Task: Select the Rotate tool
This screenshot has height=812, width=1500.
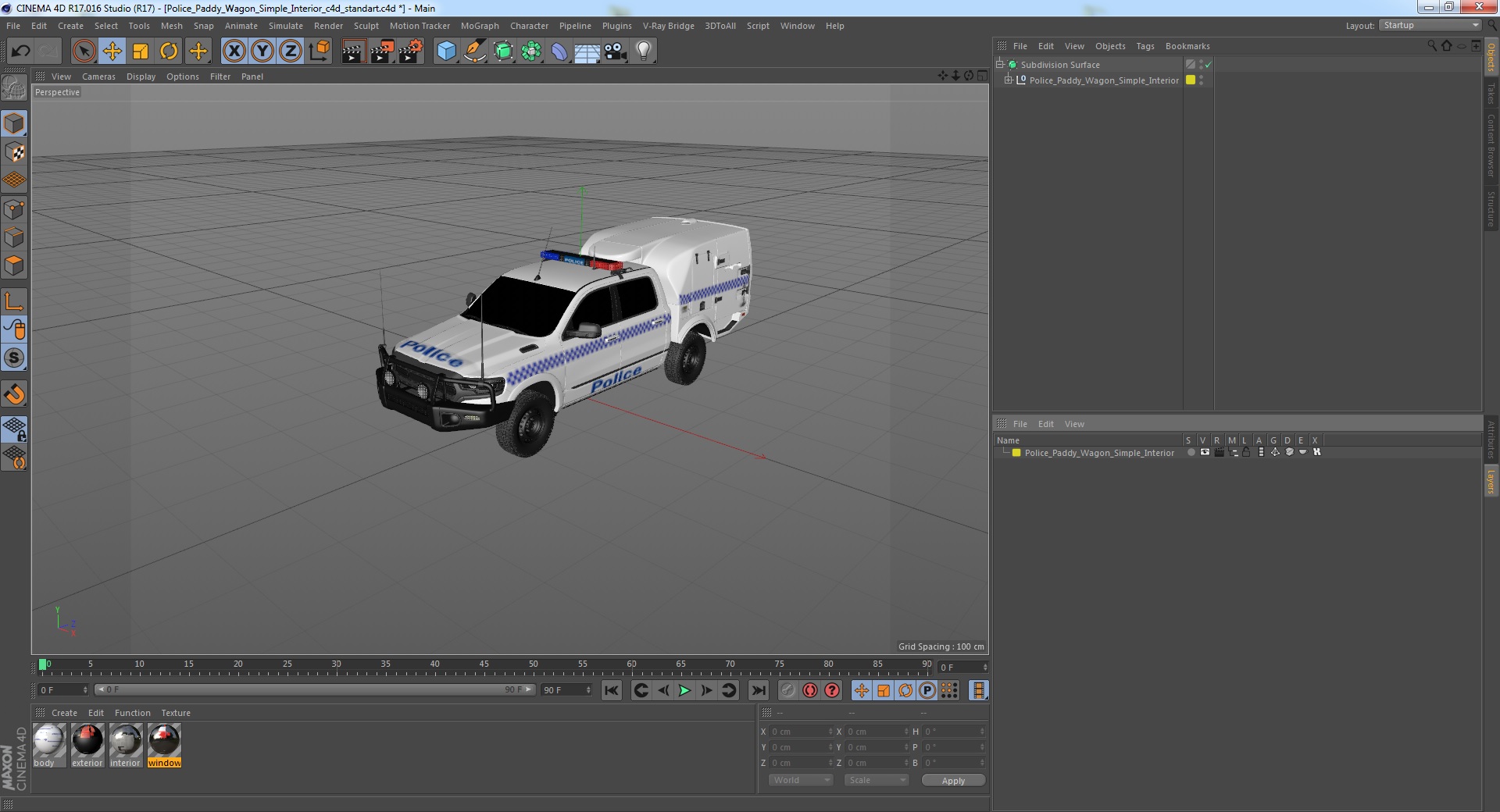Action: click(169, 52)
